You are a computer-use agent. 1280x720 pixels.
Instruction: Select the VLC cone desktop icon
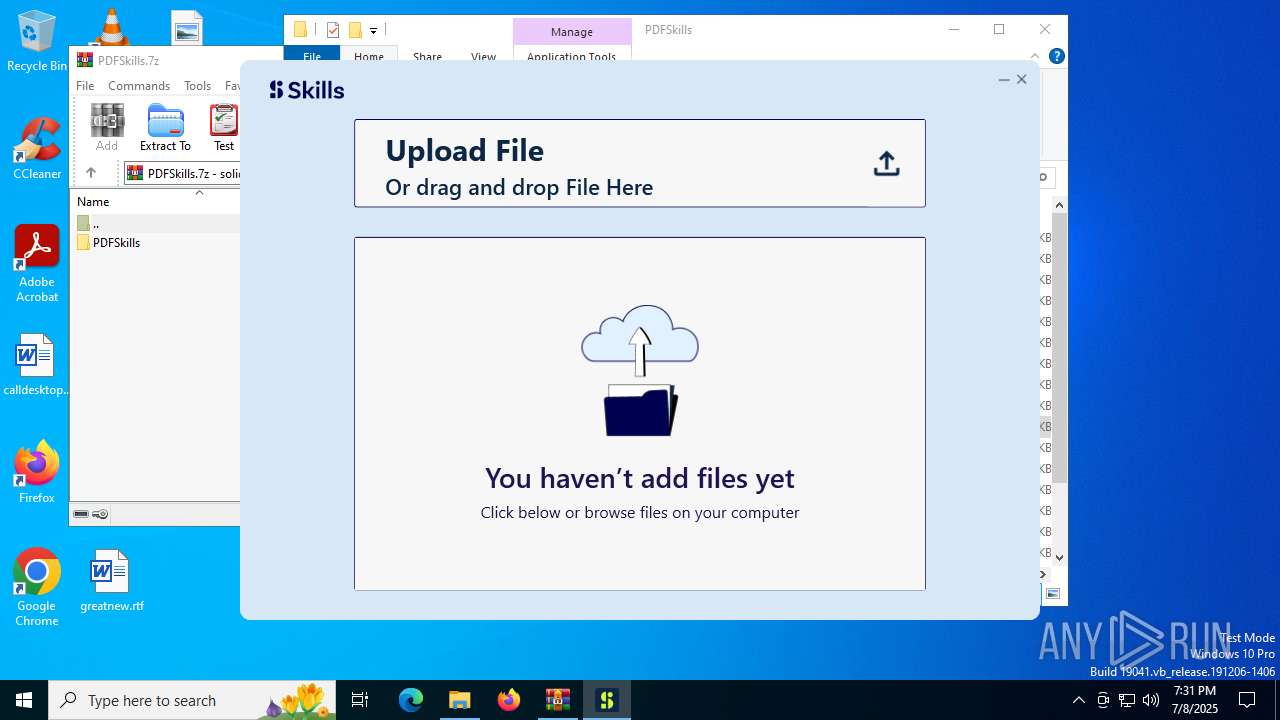coord(111,26)
